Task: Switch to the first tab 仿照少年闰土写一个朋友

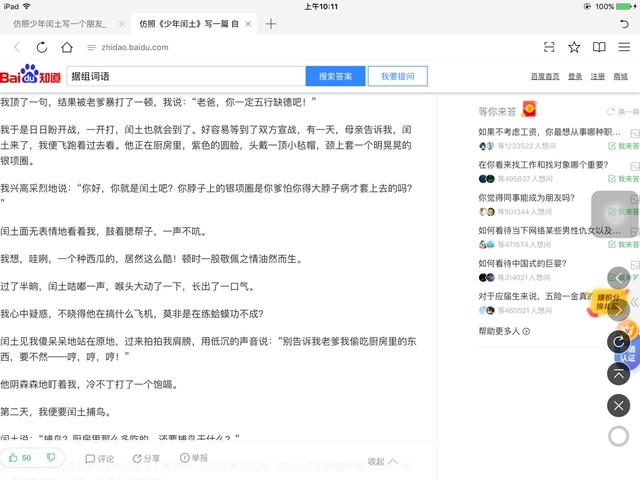Action: 60,23
